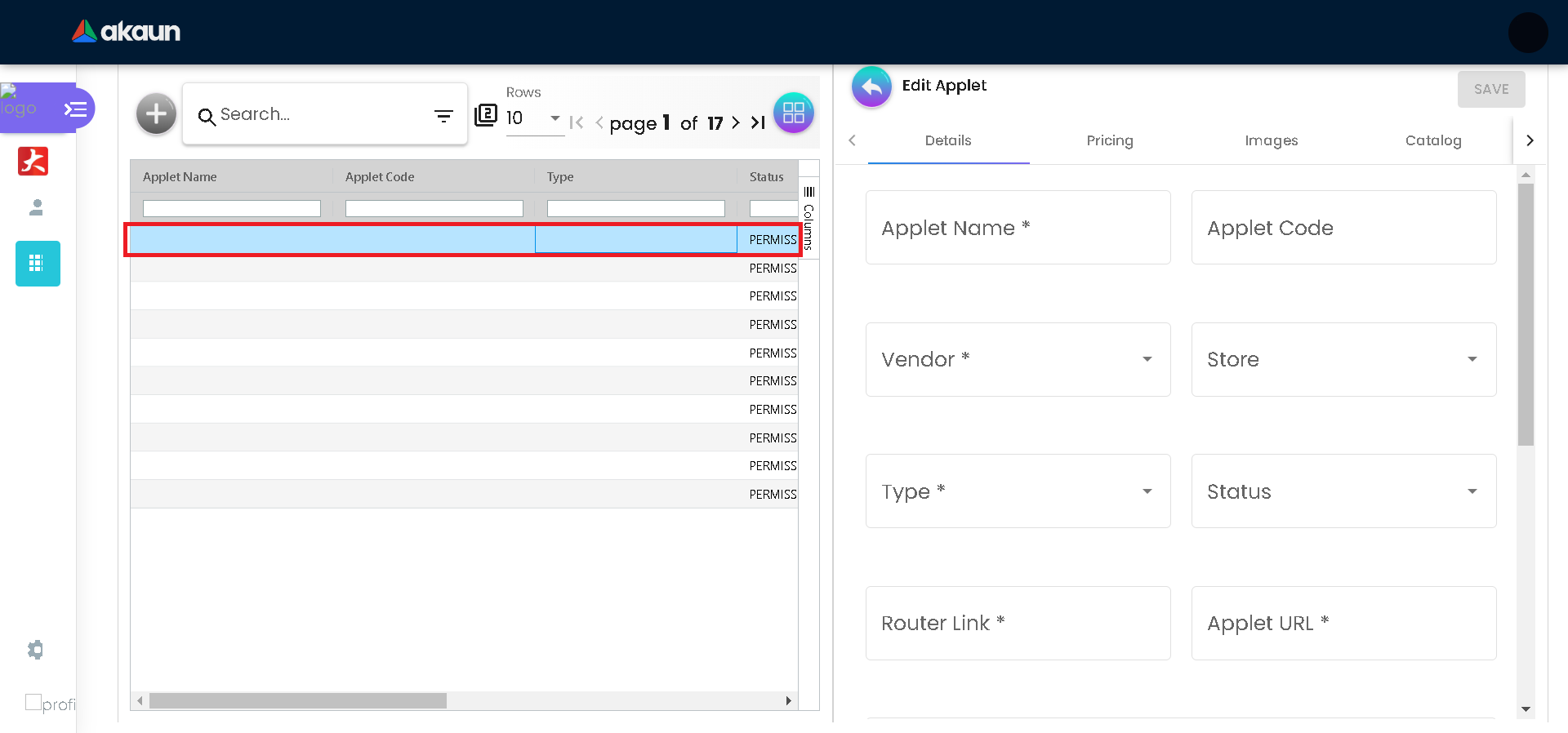The width and height of the screenshot is (1568, 733).
Task: Open the red Acrobat-style sidebar icon
Action: (x=33, y=161)
